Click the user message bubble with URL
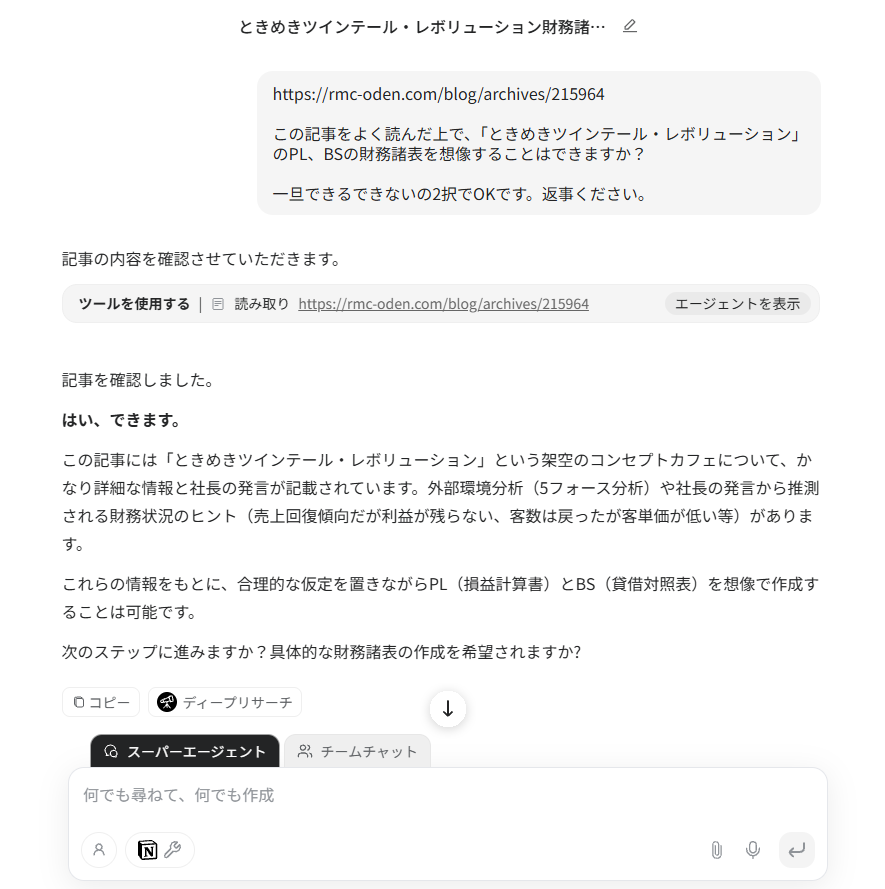 click(x=539, y=143)
